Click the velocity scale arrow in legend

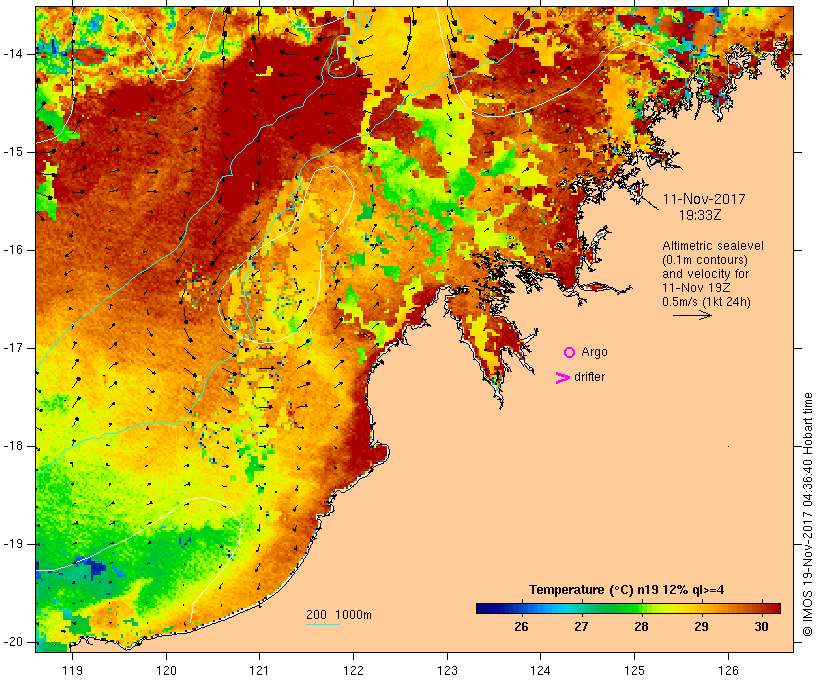[x=692, y=315]
